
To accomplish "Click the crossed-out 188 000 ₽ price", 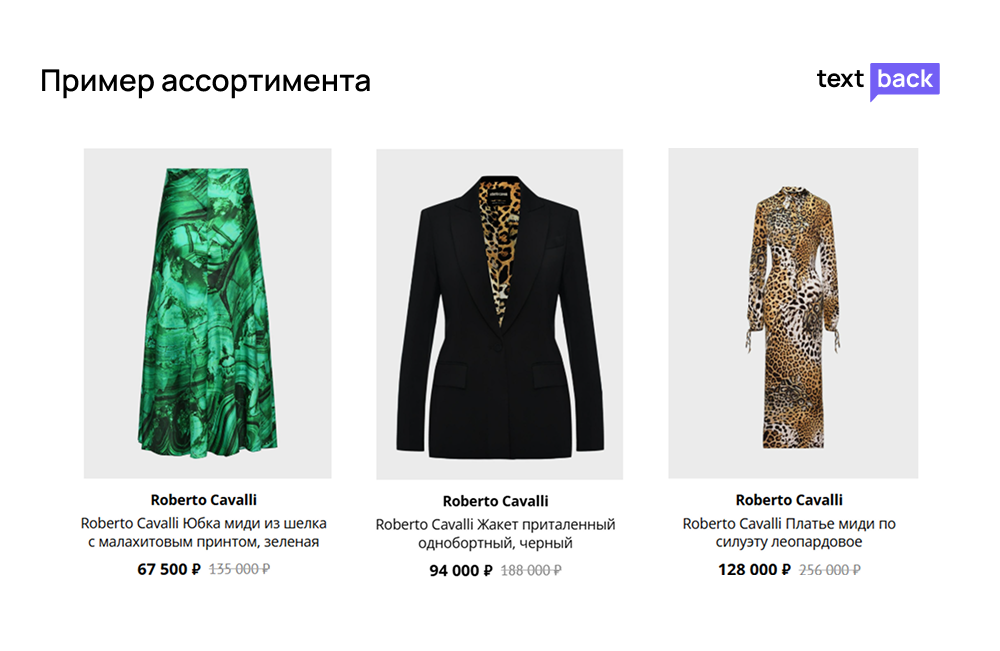I will pyautogui.click(x=531, y=570).
